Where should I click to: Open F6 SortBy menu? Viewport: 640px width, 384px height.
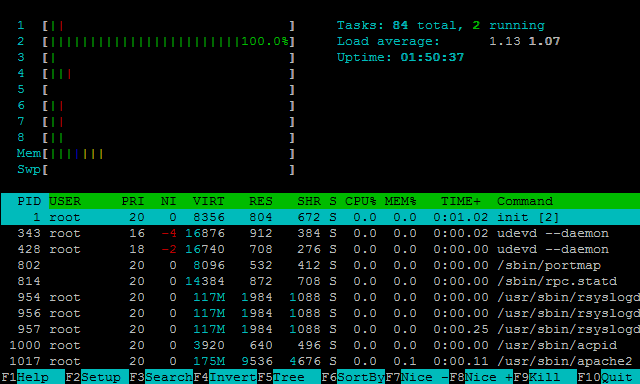point(353,377)
